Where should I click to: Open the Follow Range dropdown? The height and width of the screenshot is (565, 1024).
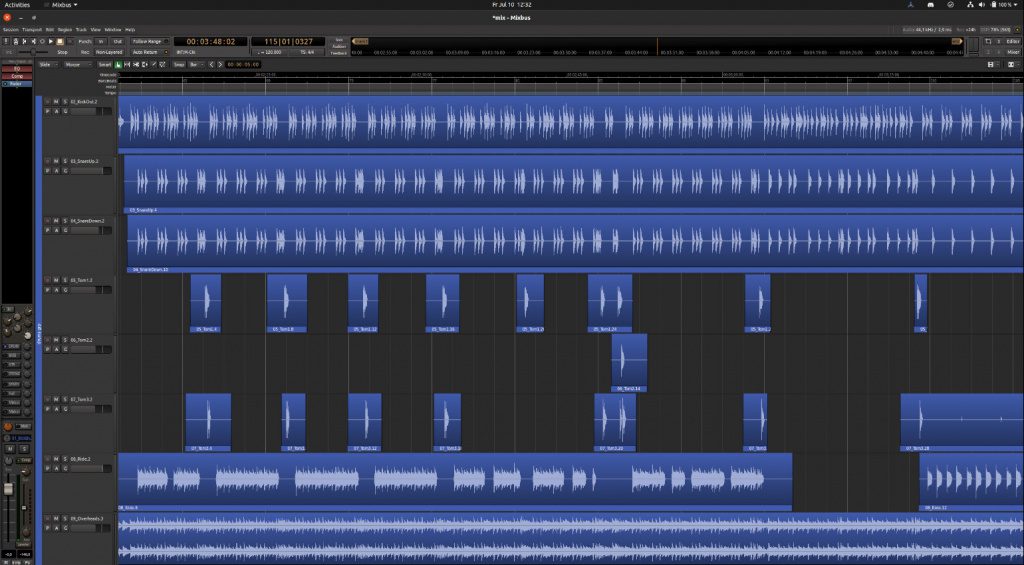point(150,41)
